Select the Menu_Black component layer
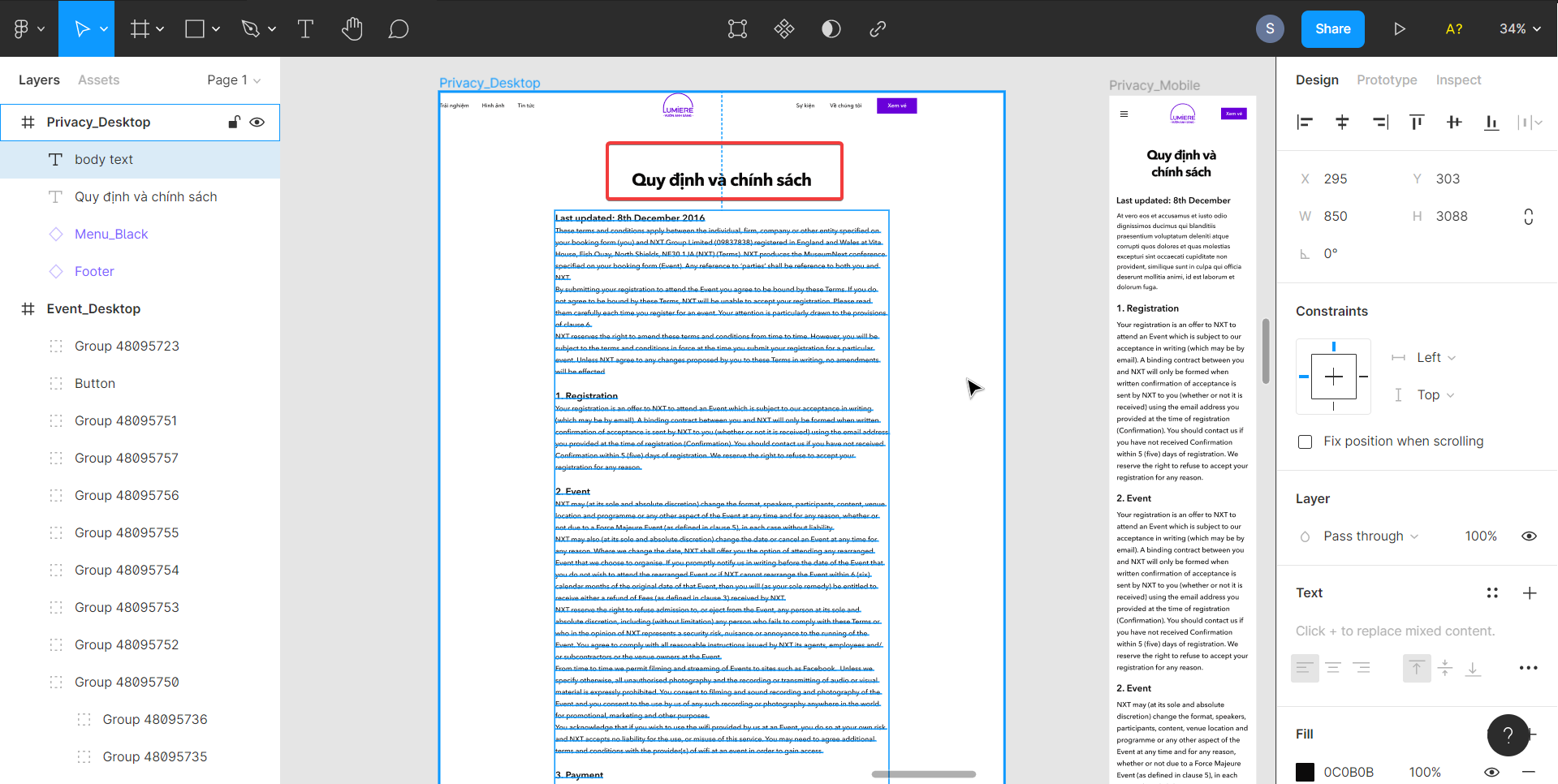Viewport: 1558px width, 784px height. click(x=140, y=235)
